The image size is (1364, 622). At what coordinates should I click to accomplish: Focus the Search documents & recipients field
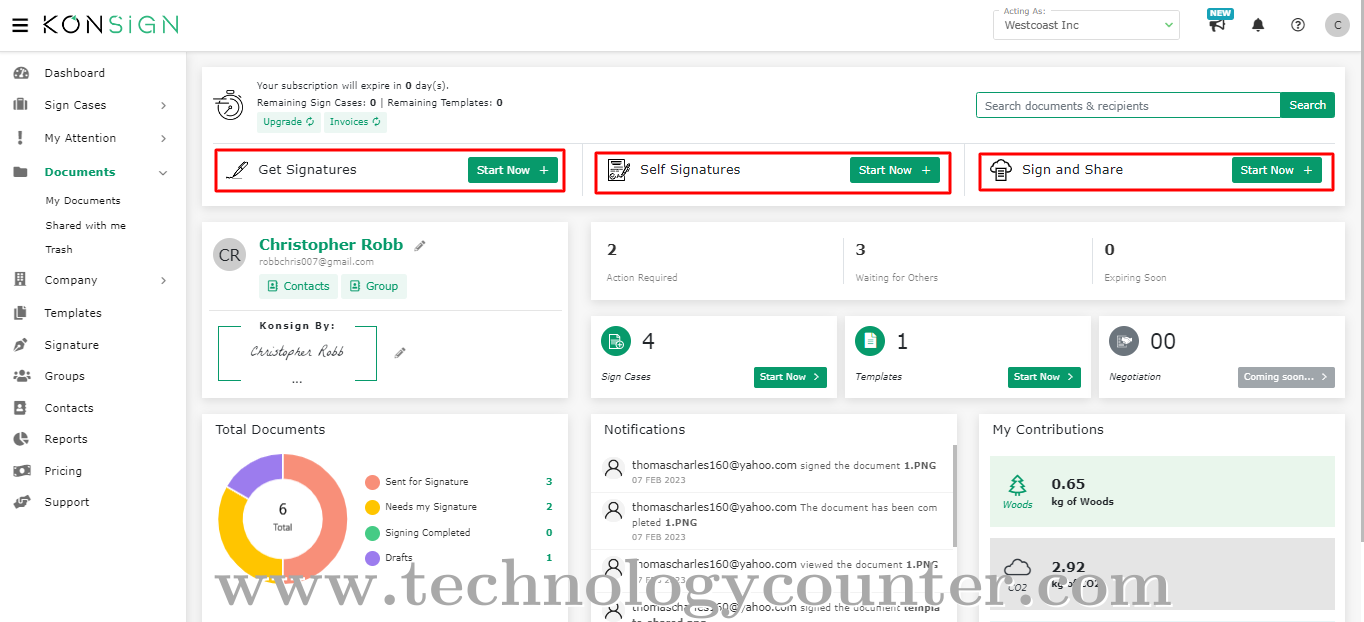click(x=1128, y=105)
